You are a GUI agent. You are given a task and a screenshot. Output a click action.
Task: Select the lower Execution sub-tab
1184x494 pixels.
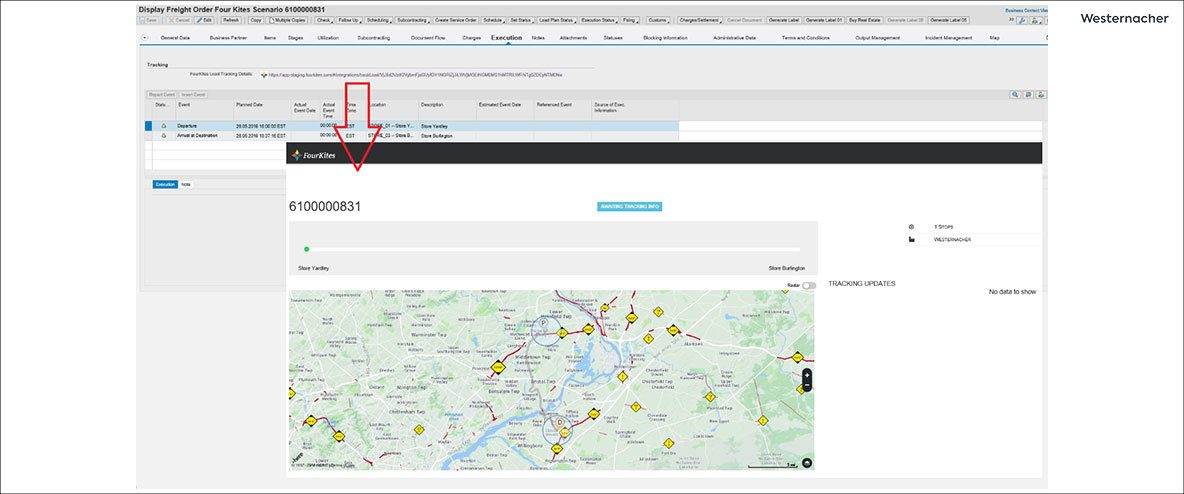[165, 184]
